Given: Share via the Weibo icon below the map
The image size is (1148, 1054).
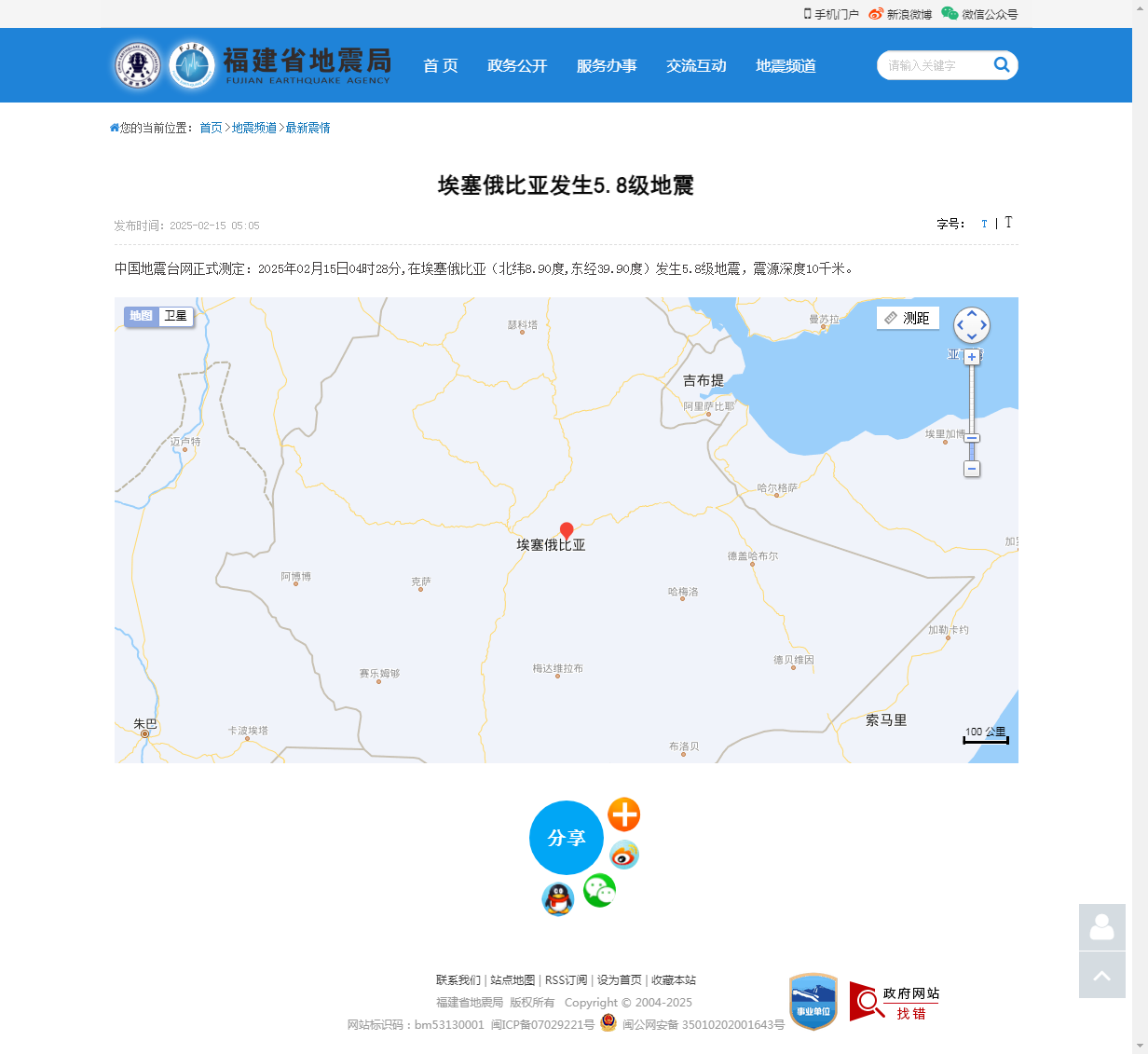Looking at the screenshot, I should pyautogui.click(x=623, y=855).
